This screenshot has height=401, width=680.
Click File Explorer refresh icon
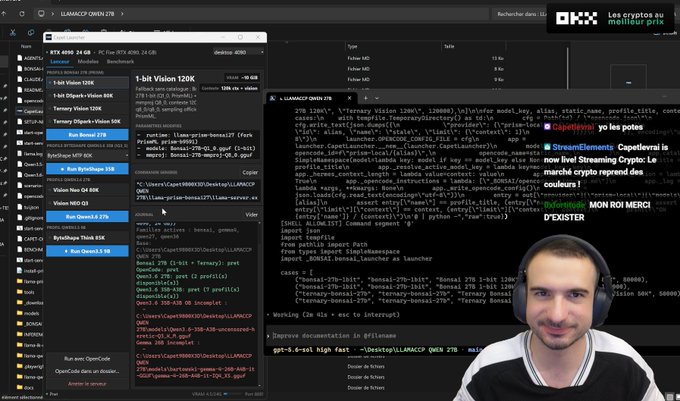click(22, 14)
